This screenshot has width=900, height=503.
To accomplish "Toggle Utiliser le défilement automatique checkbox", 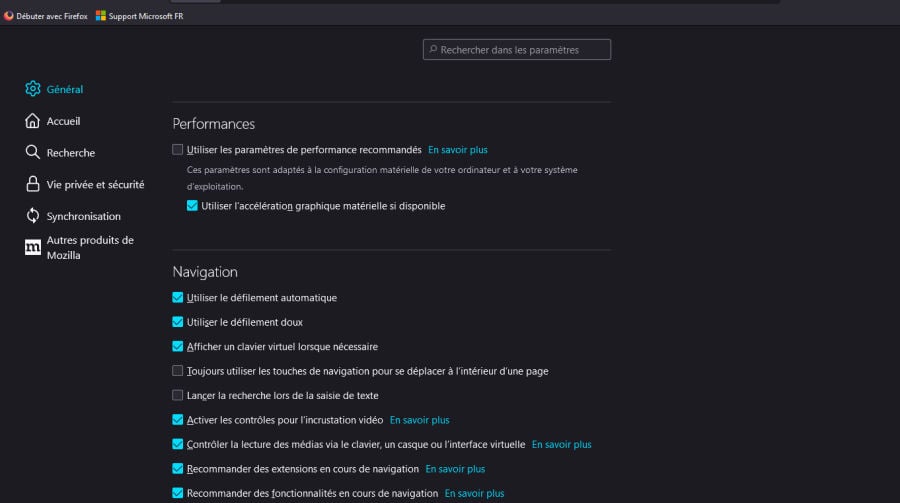I will click(x=178, y=298).
